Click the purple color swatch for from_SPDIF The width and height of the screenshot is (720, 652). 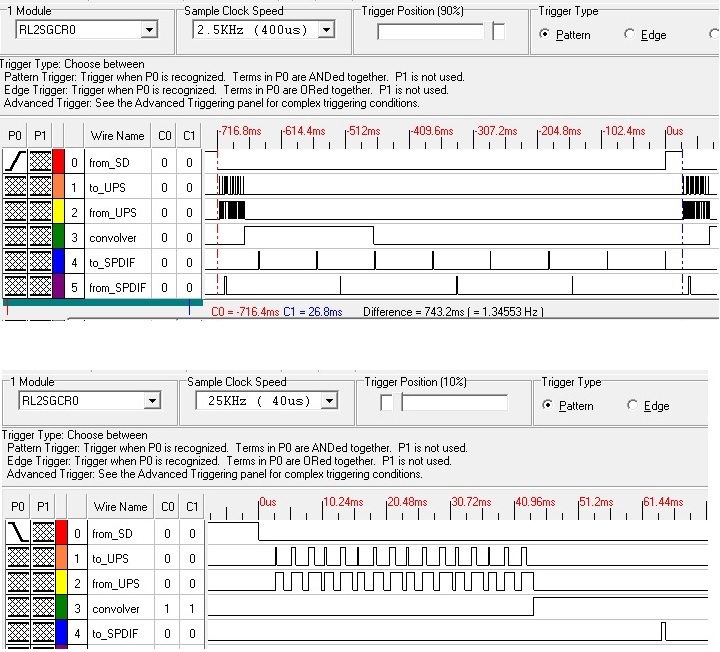[59, 287]
